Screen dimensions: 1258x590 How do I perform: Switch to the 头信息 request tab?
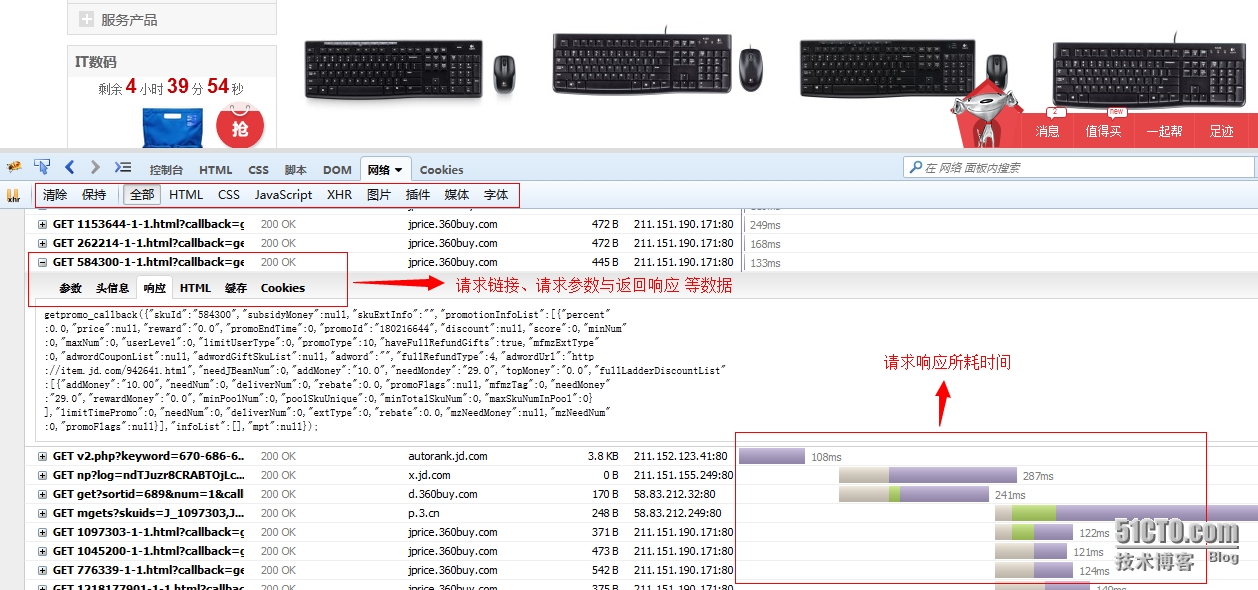tap(113, 288)
